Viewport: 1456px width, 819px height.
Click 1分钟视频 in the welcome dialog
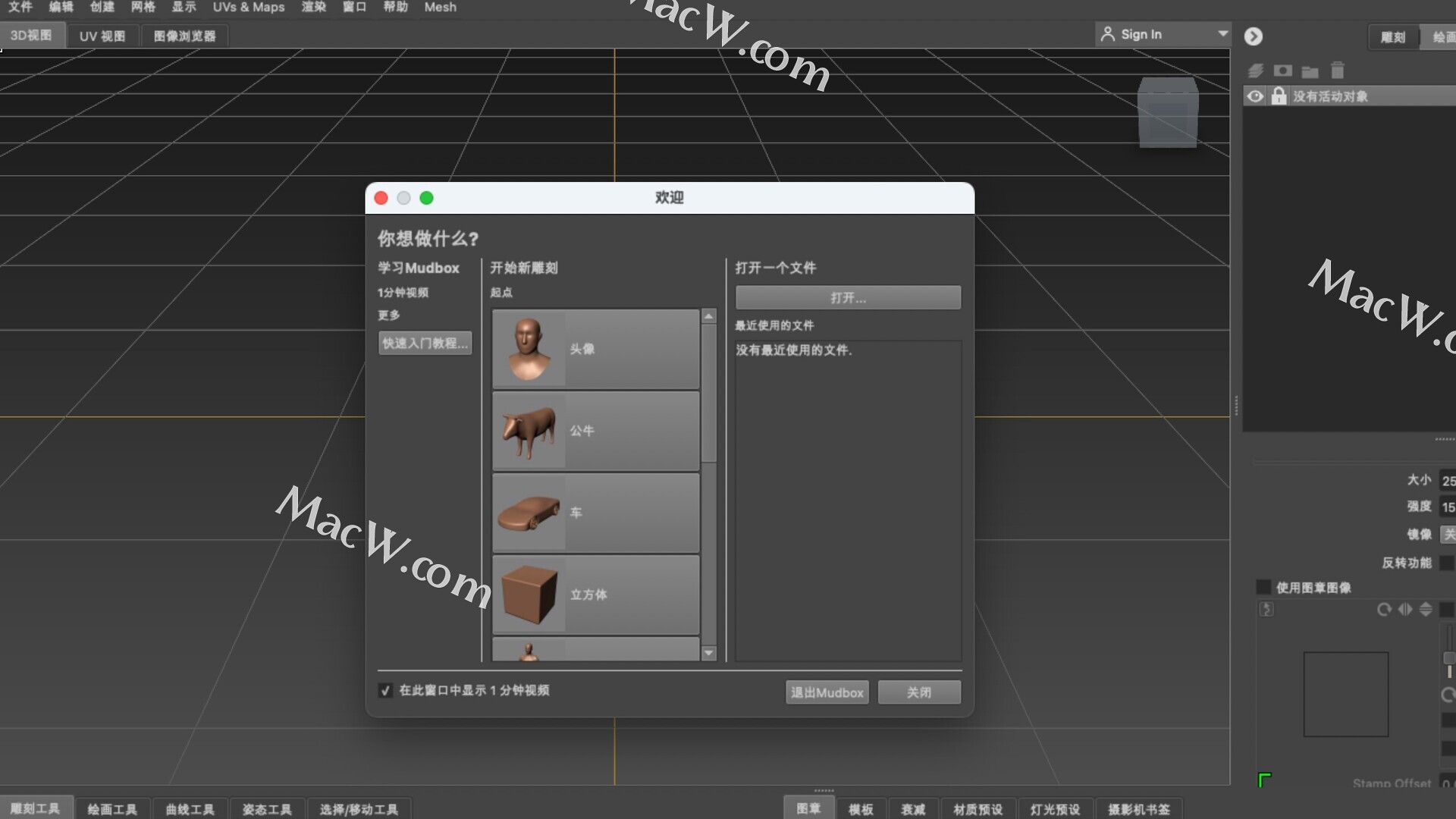(403, 293)
